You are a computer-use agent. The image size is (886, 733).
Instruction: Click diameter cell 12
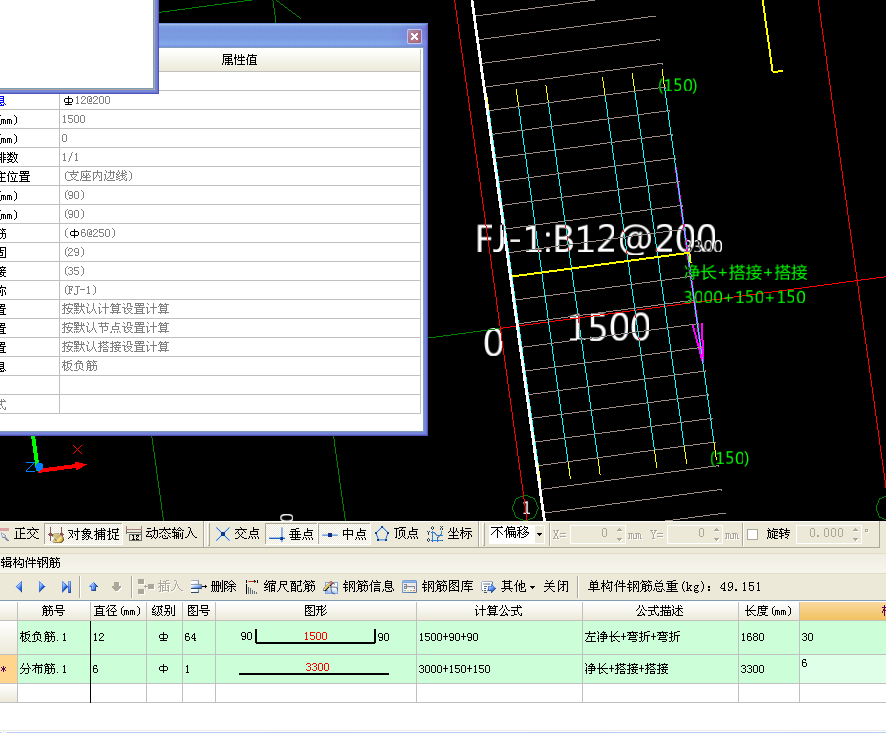(x=118, y=637)
